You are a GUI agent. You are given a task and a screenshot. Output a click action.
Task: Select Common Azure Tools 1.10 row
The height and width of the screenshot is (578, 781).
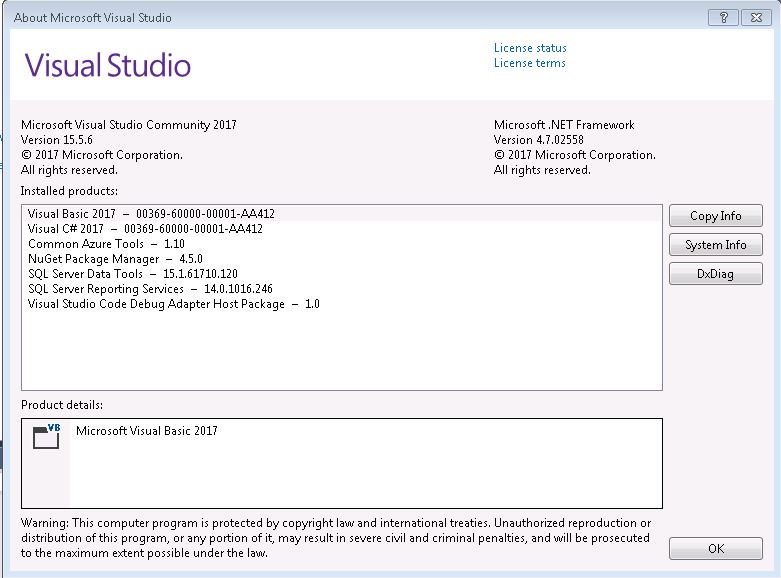[x=342, y=244]
